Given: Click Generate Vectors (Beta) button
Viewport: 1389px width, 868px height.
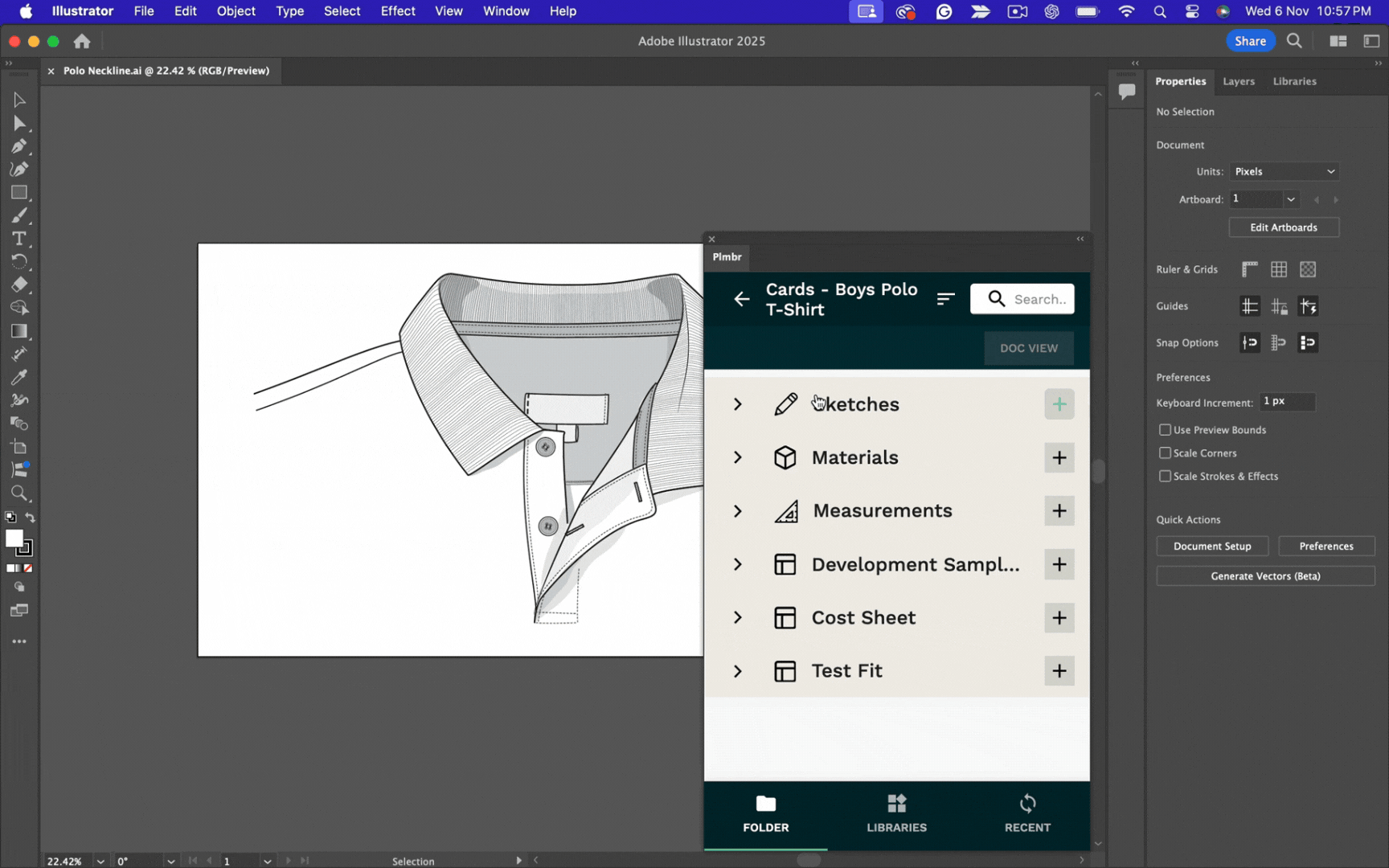Looking at the screenshot, I should [1265, 576].
